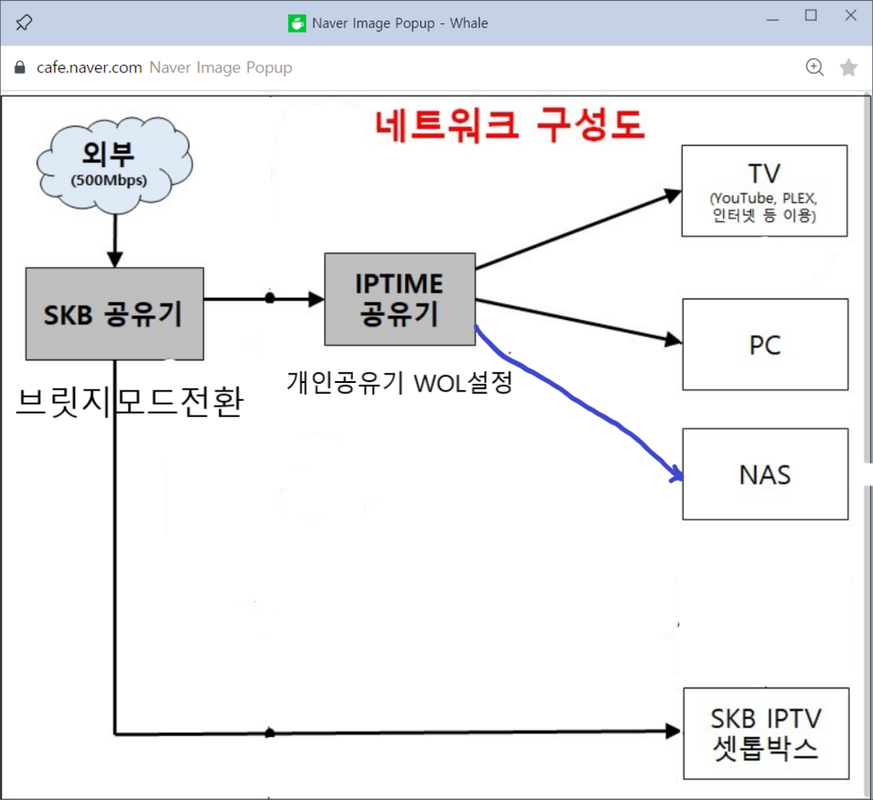Click the NAS box label

click(765, 475)
